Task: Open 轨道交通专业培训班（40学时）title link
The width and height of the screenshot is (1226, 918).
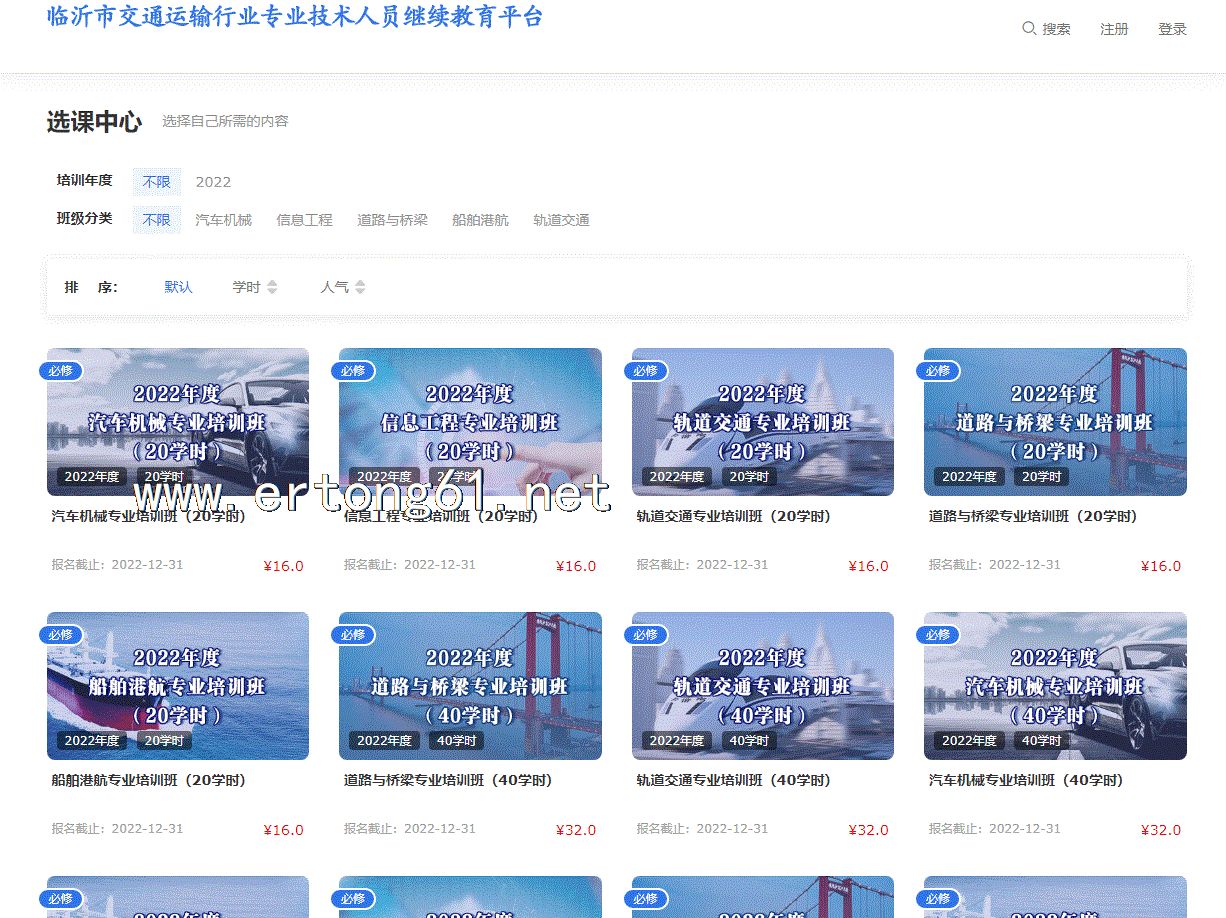Action: point(733,780)
